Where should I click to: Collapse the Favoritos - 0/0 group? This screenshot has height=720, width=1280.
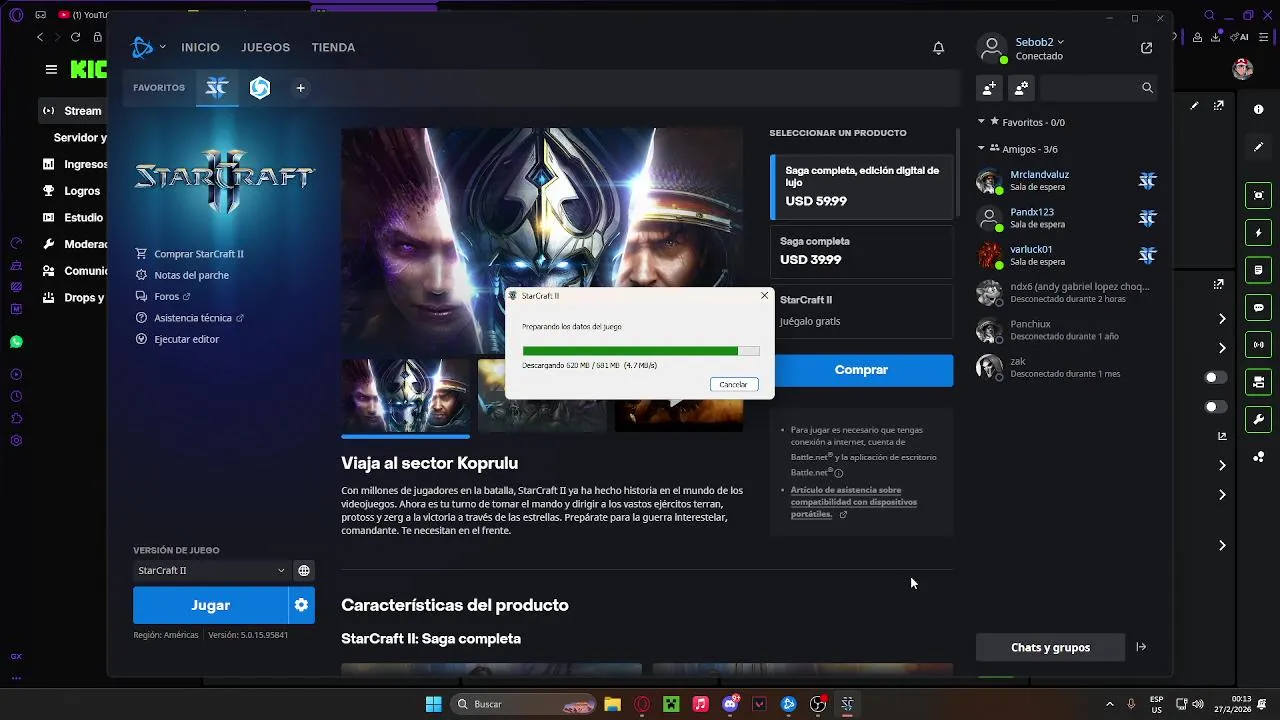981,121
